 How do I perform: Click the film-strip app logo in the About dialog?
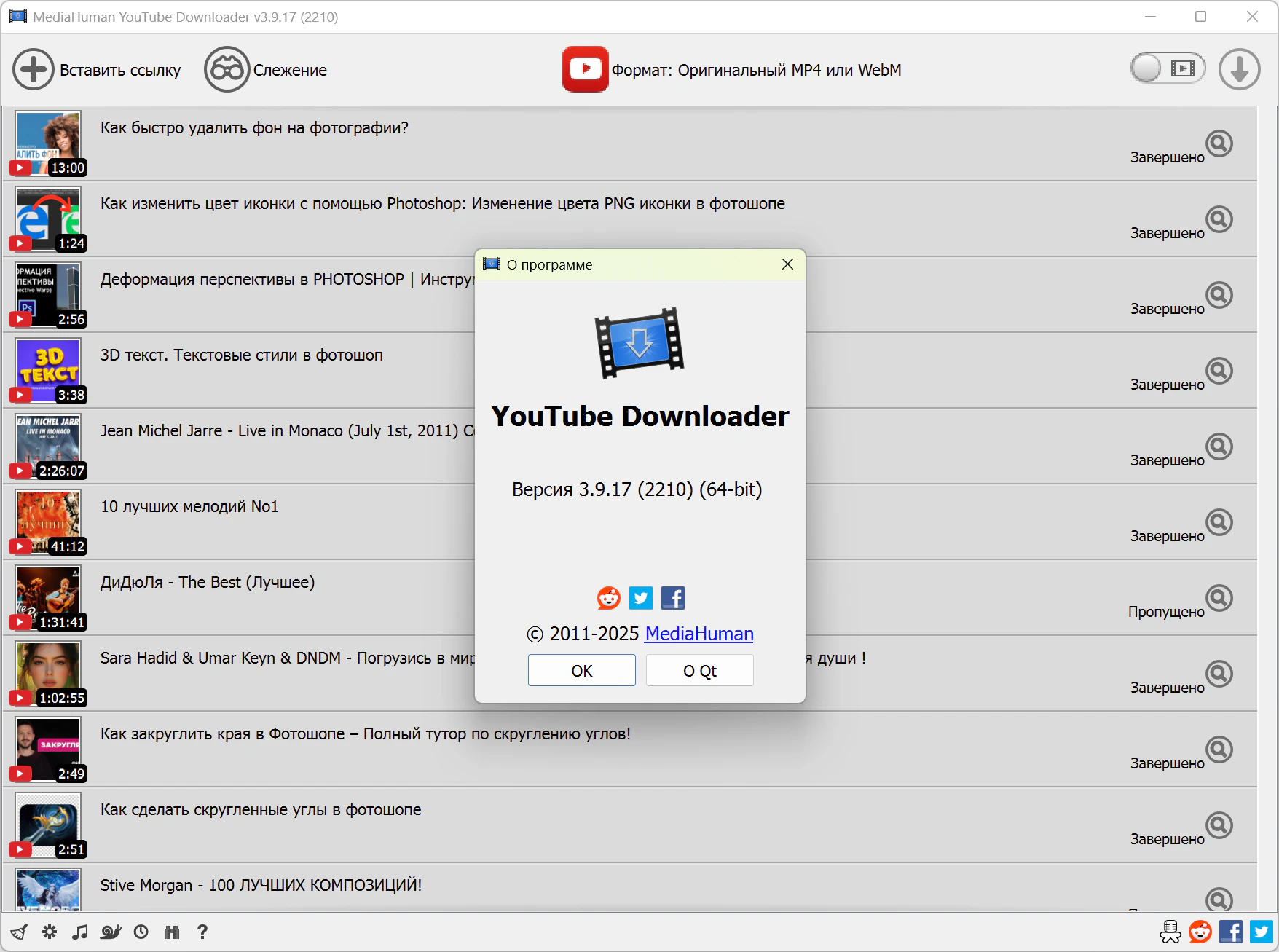[639, 342]
